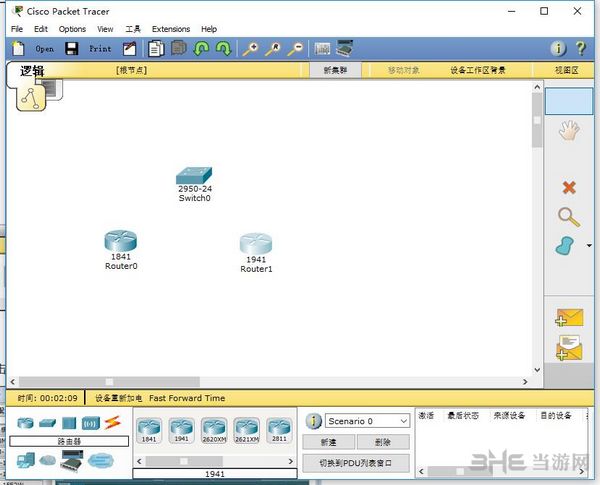
Task: Expand the shape tool dropdown arrow
Action: point(589,245)
